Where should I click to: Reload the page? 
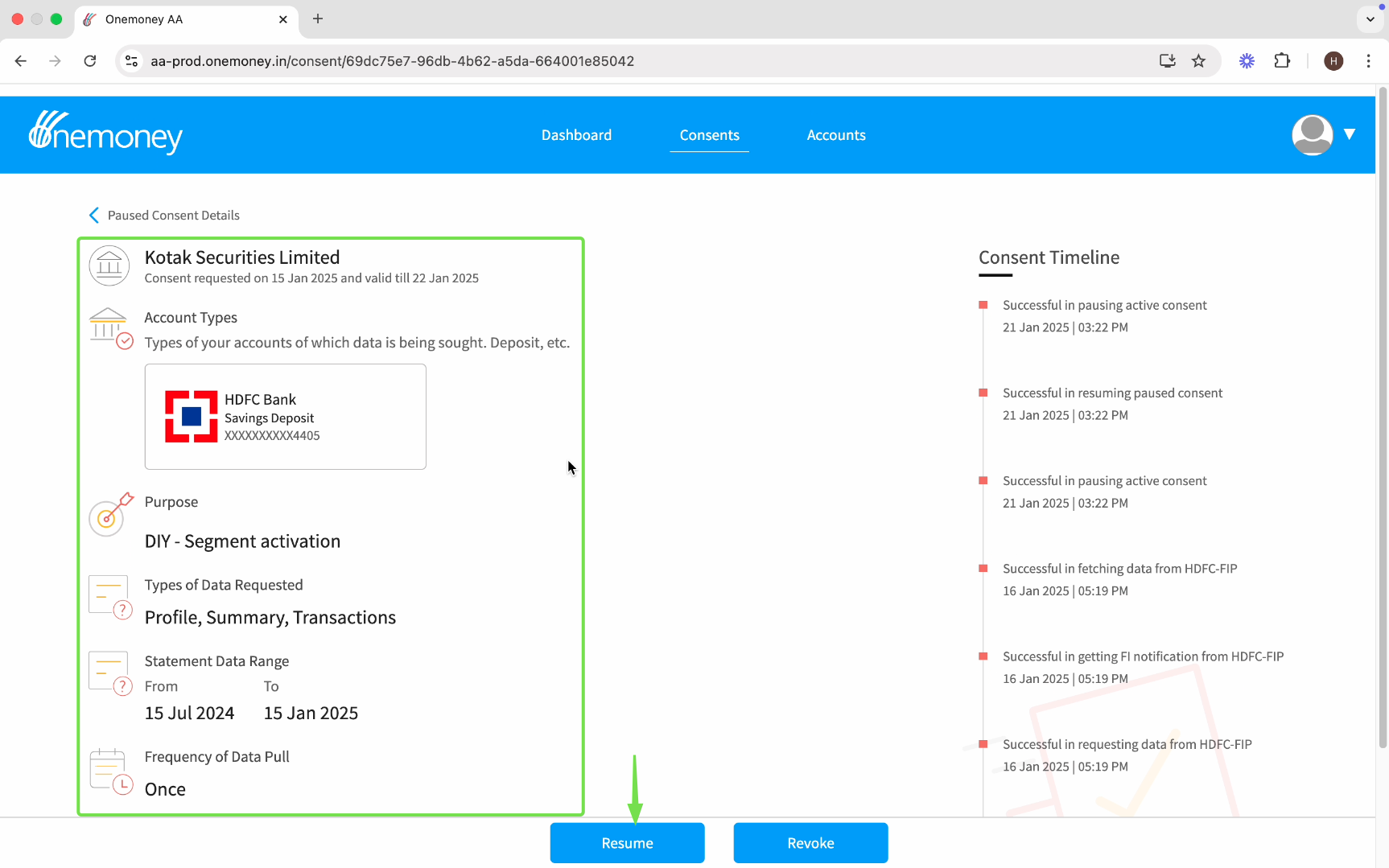(90, 61)
